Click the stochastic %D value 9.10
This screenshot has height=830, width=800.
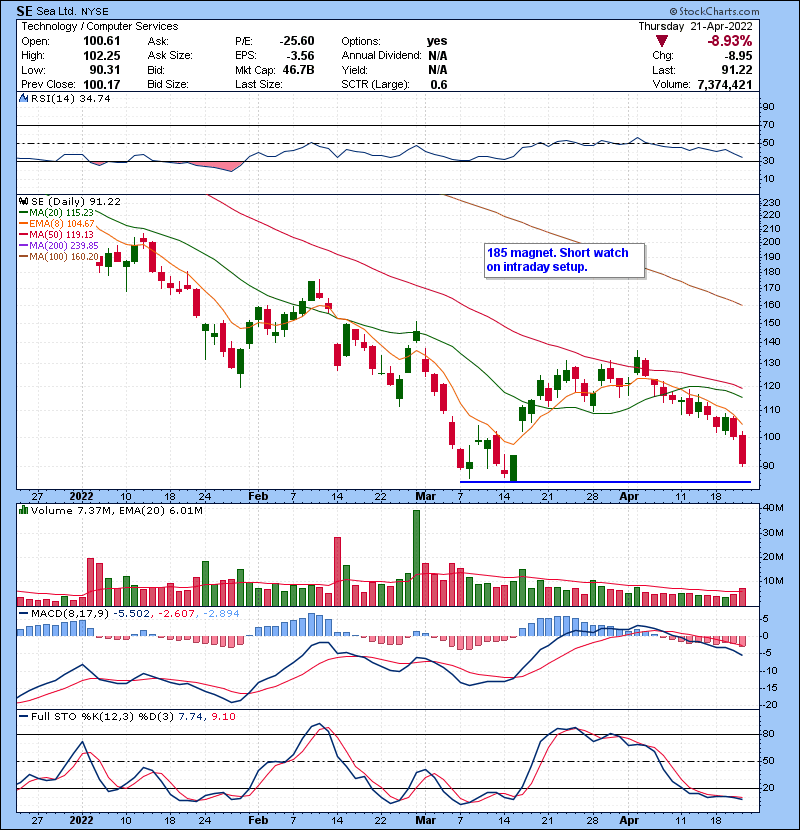(x=223, y=716)
